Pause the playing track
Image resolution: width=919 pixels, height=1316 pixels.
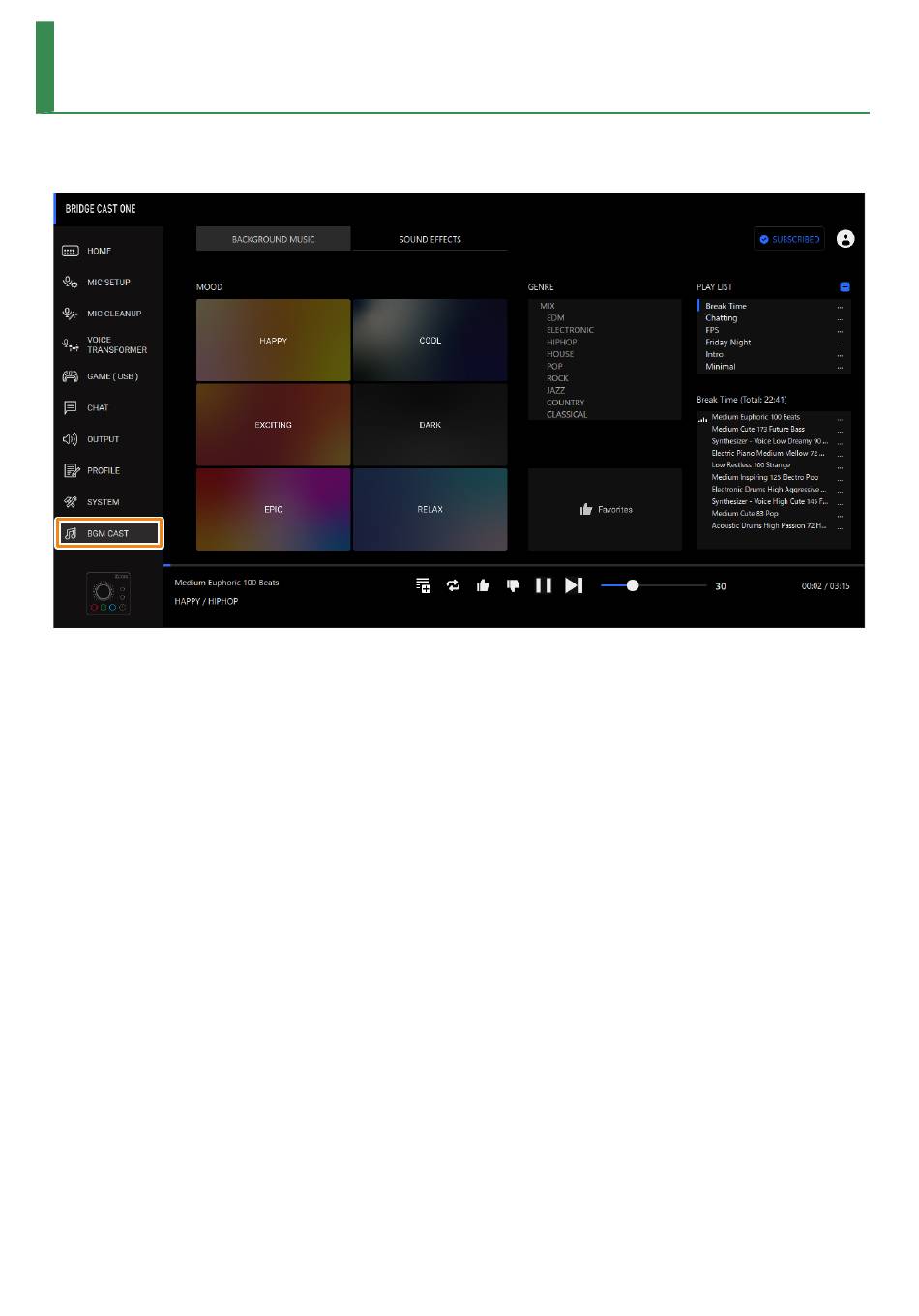click(x=544, y=585)
